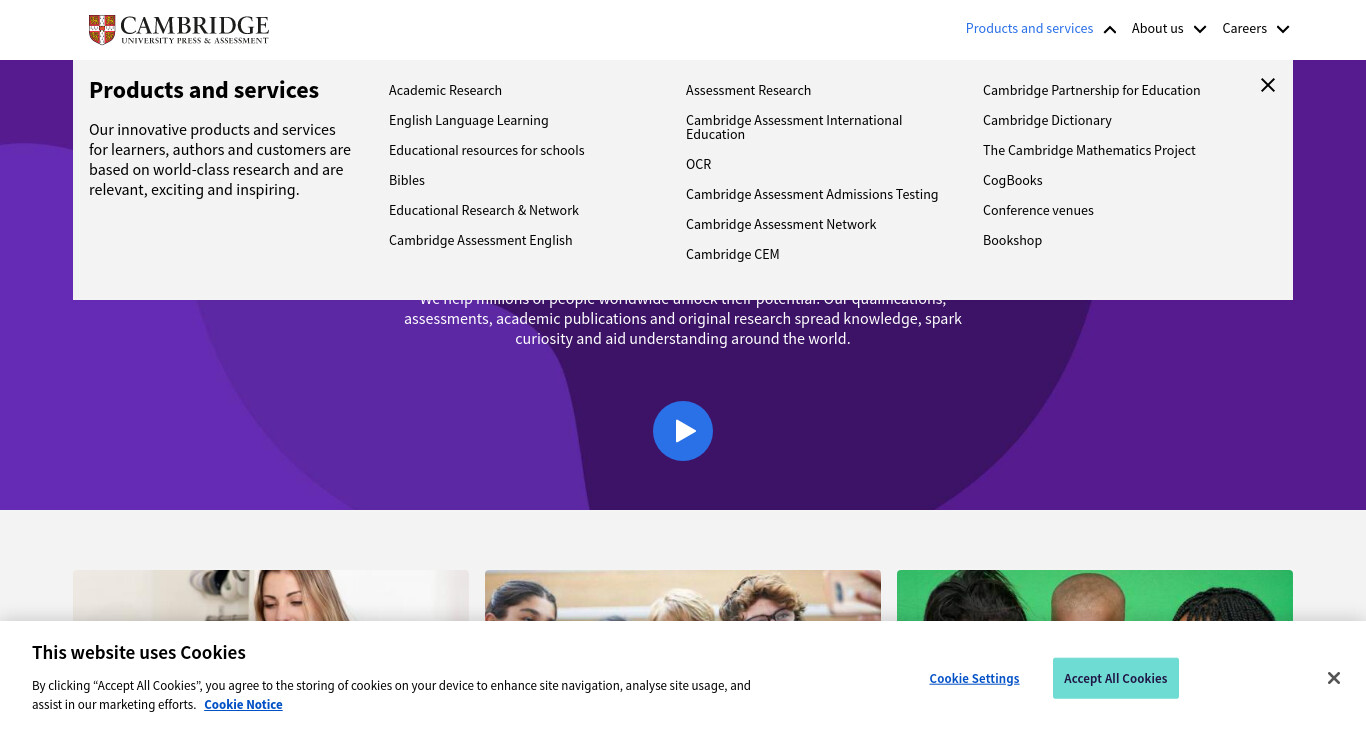1366x738 pixels.
Task: Open Cambridge Assessment International Education
Action: (x=794, y=127)
